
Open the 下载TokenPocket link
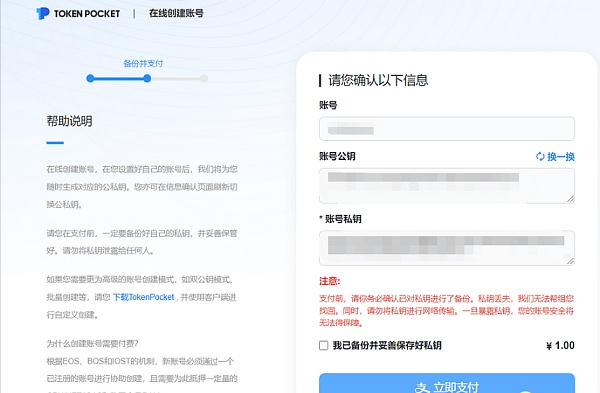point(143,297)
